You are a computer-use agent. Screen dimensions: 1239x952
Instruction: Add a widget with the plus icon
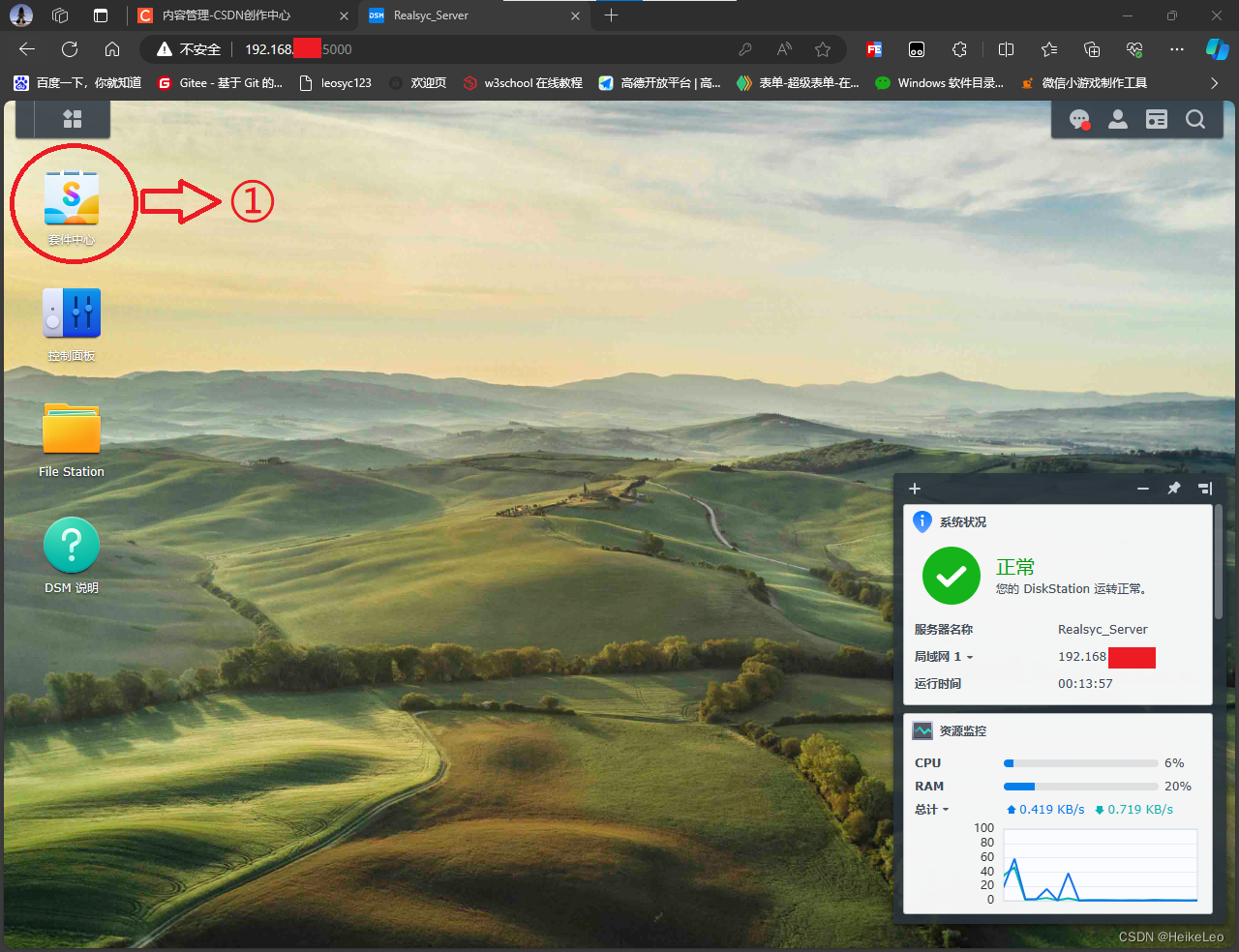coord(915,489)
